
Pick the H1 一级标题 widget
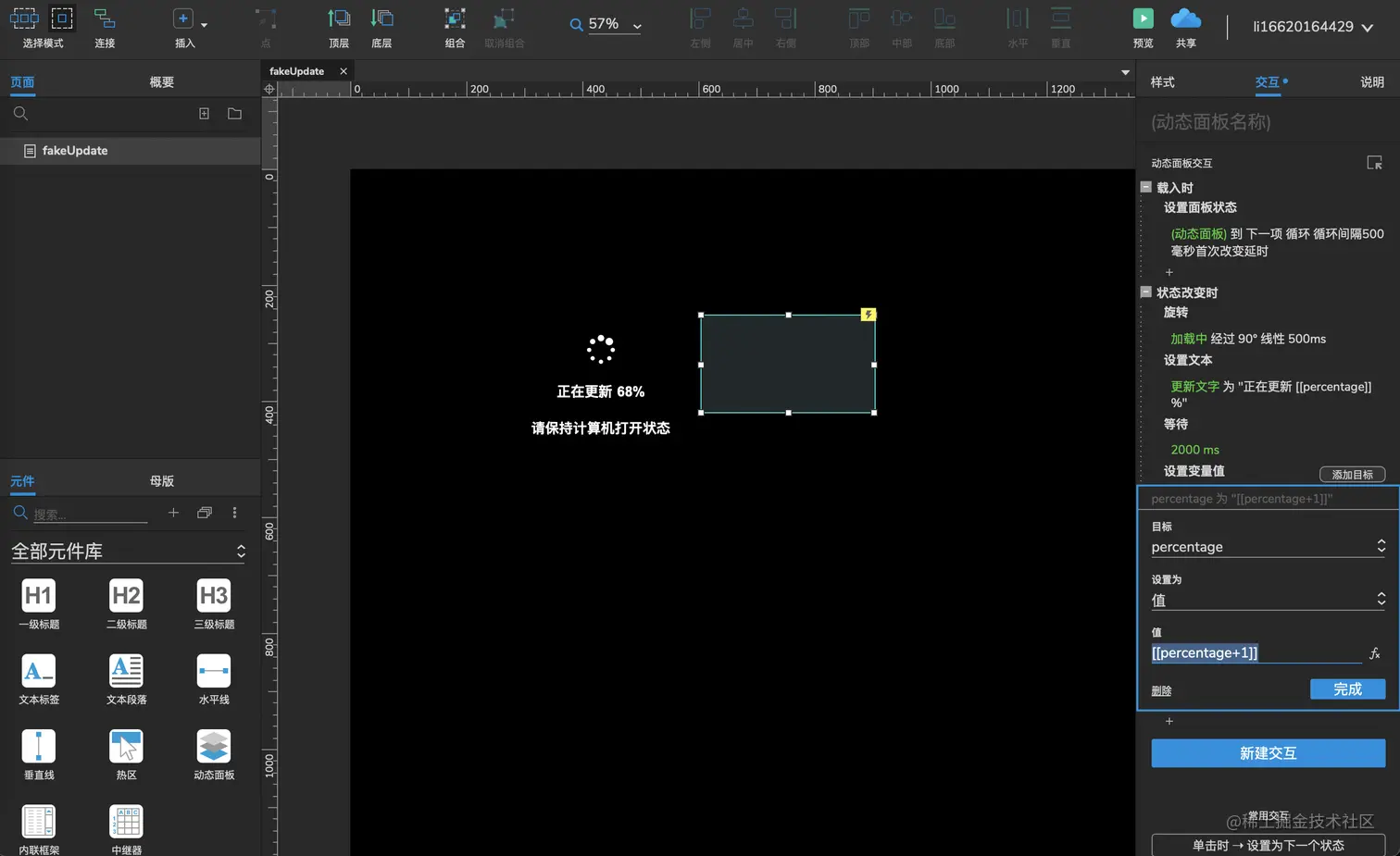(x=39, y=603)
